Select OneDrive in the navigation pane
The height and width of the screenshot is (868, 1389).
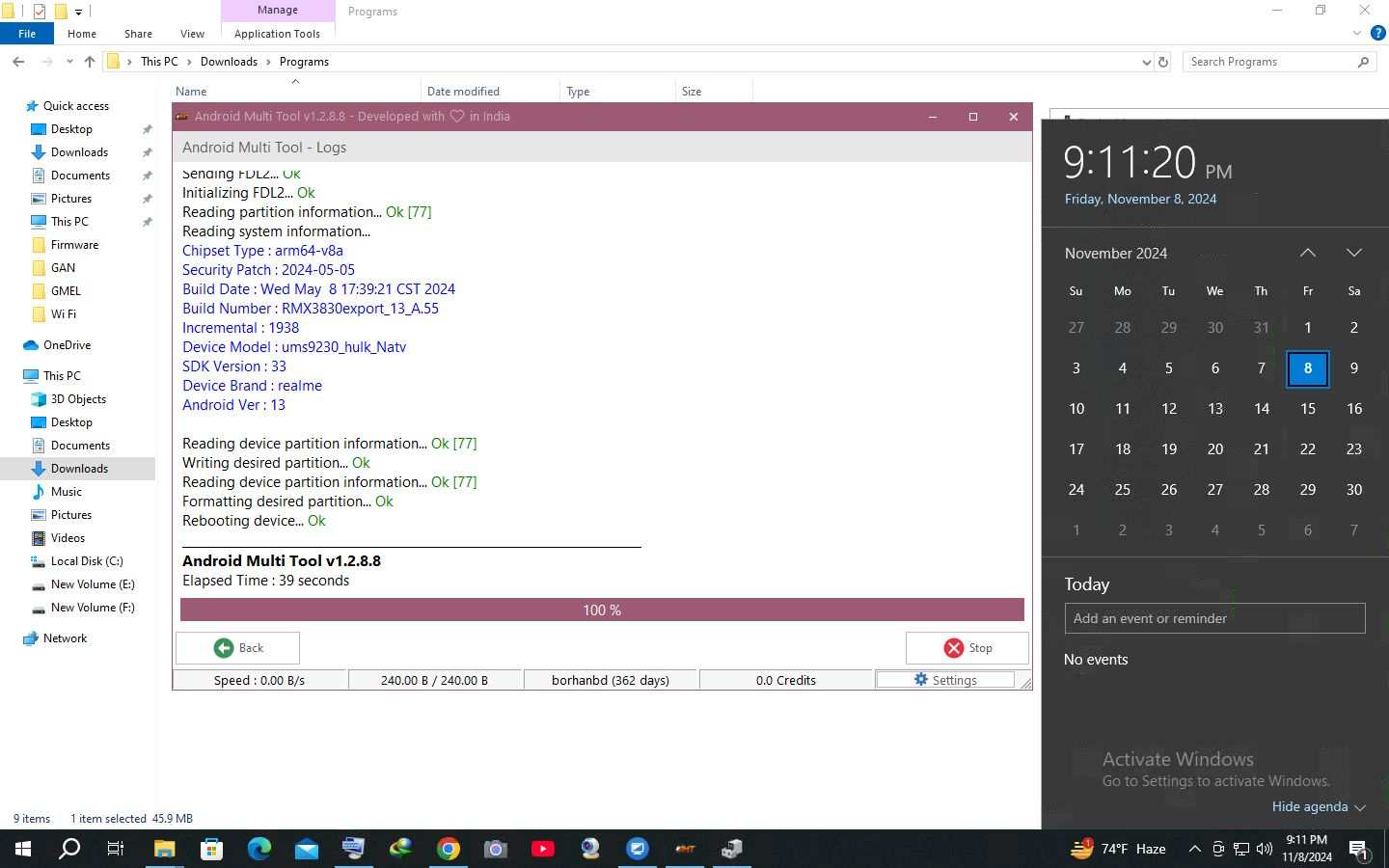(x=67, y=345)
